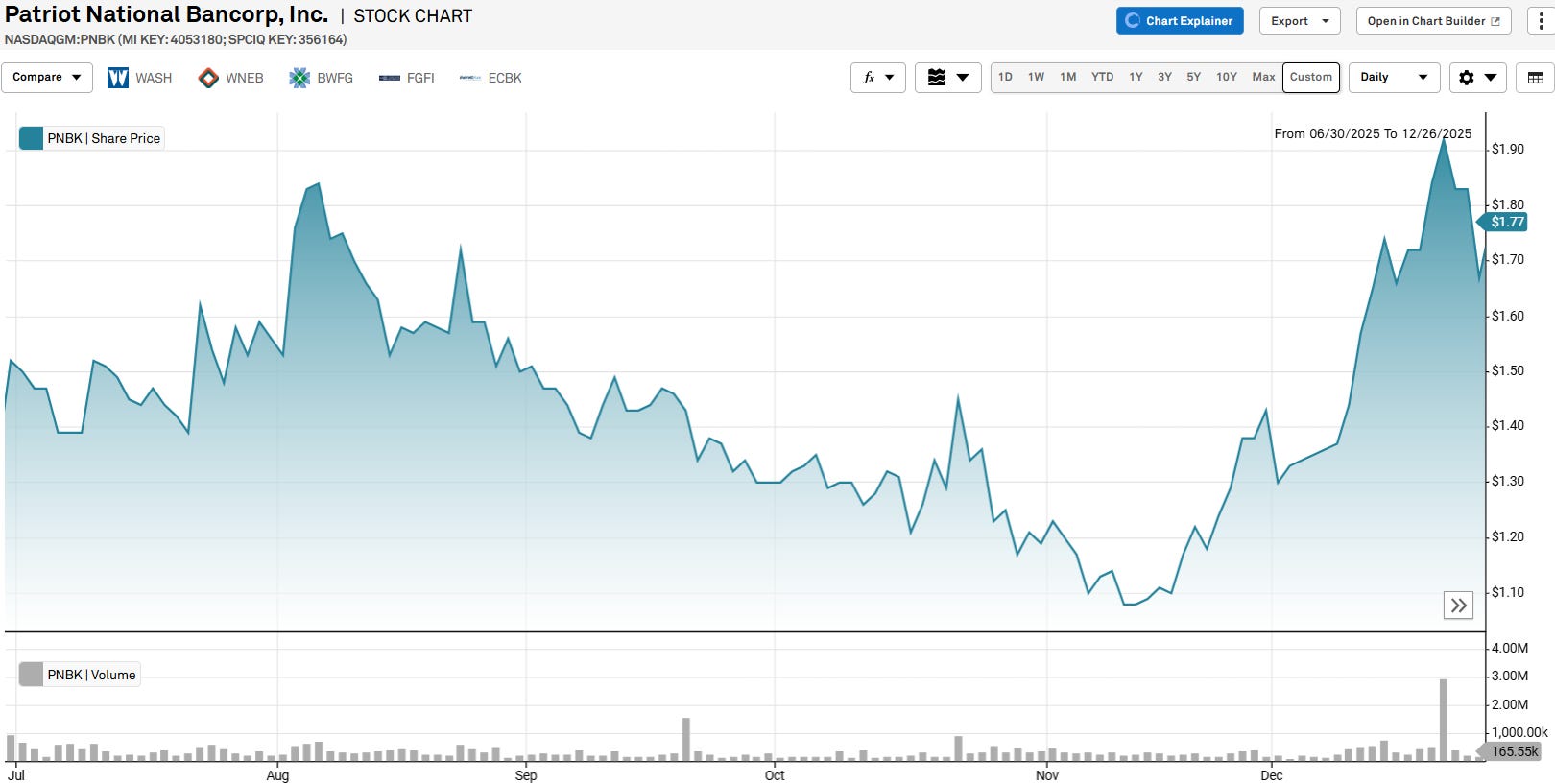Select the 5Y time range
This screenshot has height=784, width=1555.
(1194, 77)
